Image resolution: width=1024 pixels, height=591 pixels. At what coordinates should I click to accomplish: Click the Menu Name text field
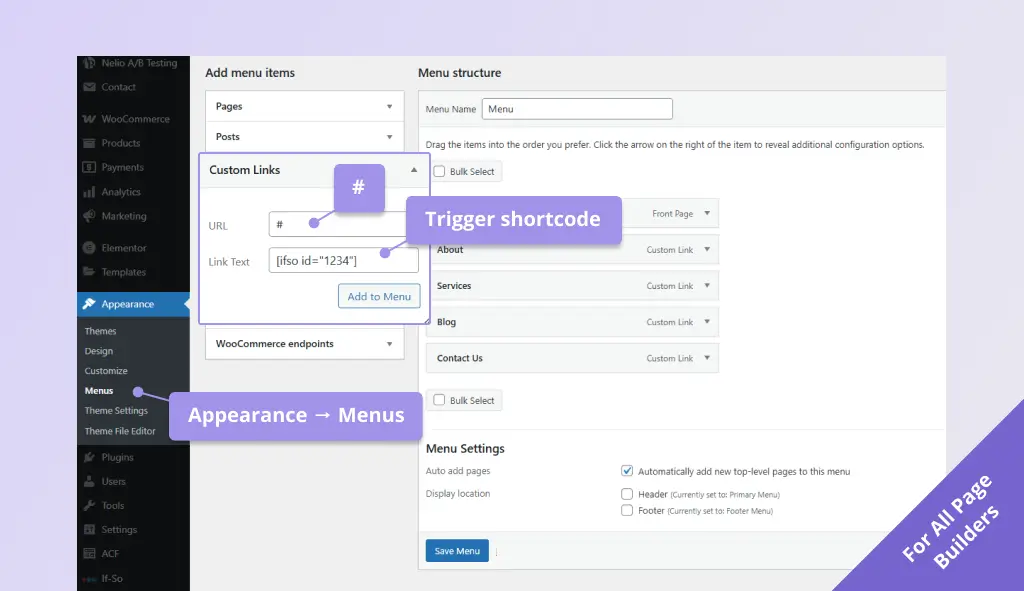577,109
